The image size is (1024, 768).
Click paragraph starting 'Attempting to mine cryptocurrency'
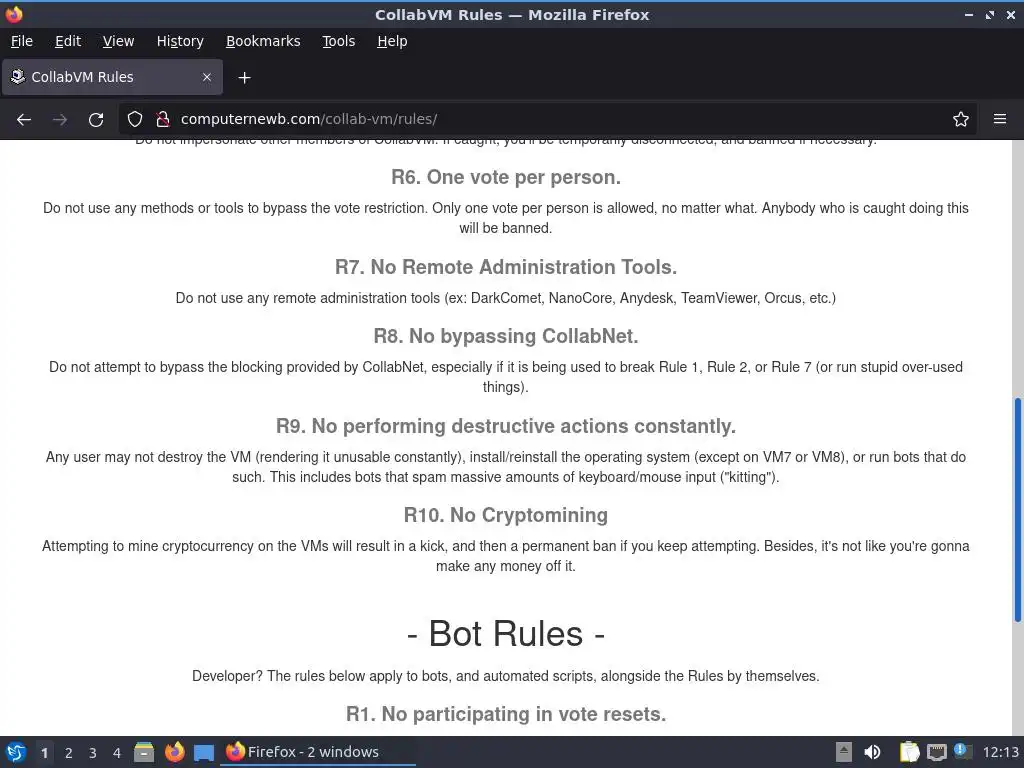[x=506, y=556]
